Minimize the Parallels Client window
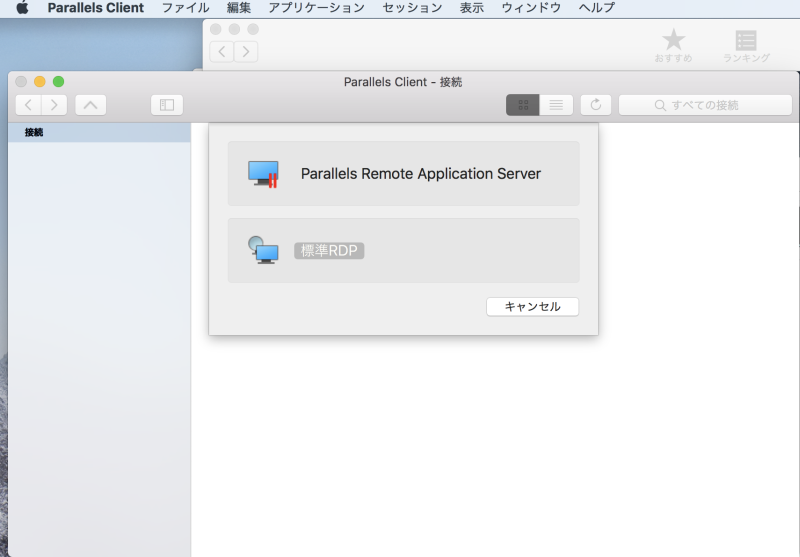800x557 pixels. pyautogui.click(x=40, y=82)
